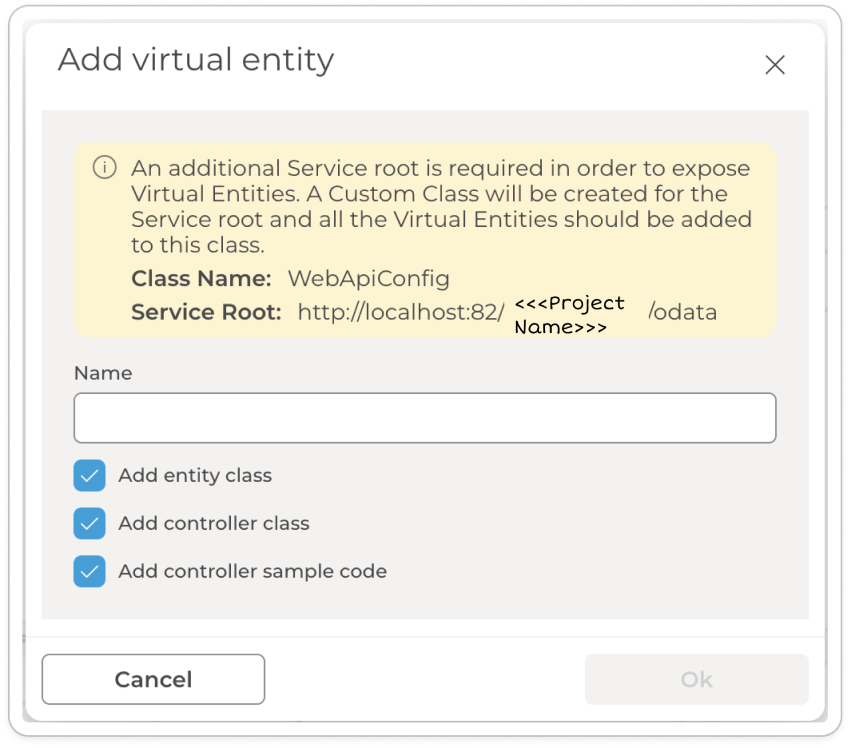Image resolution: width=851 pixels, height=748 pixels.
Task: Click the Name field label
Action: coord(103,373)
